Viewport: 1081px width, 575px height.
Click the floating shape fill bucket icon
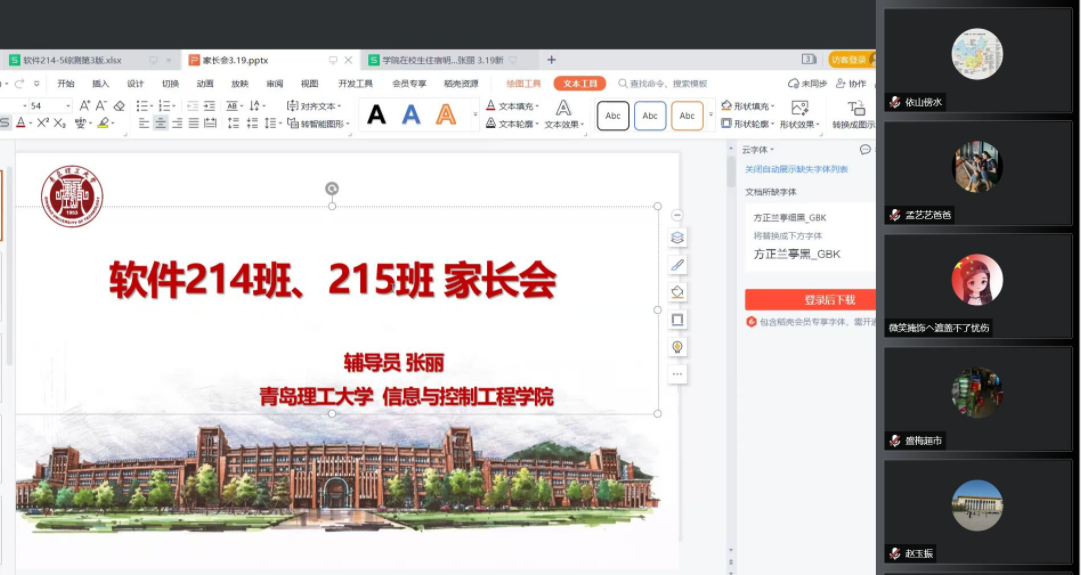pos(677,292)
